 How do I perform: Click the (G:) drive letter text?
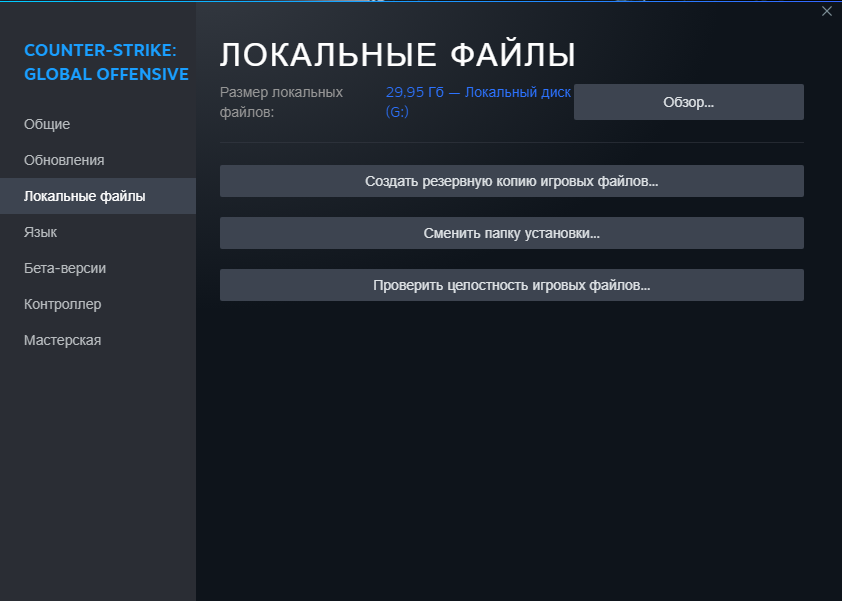tap(397, 112)
